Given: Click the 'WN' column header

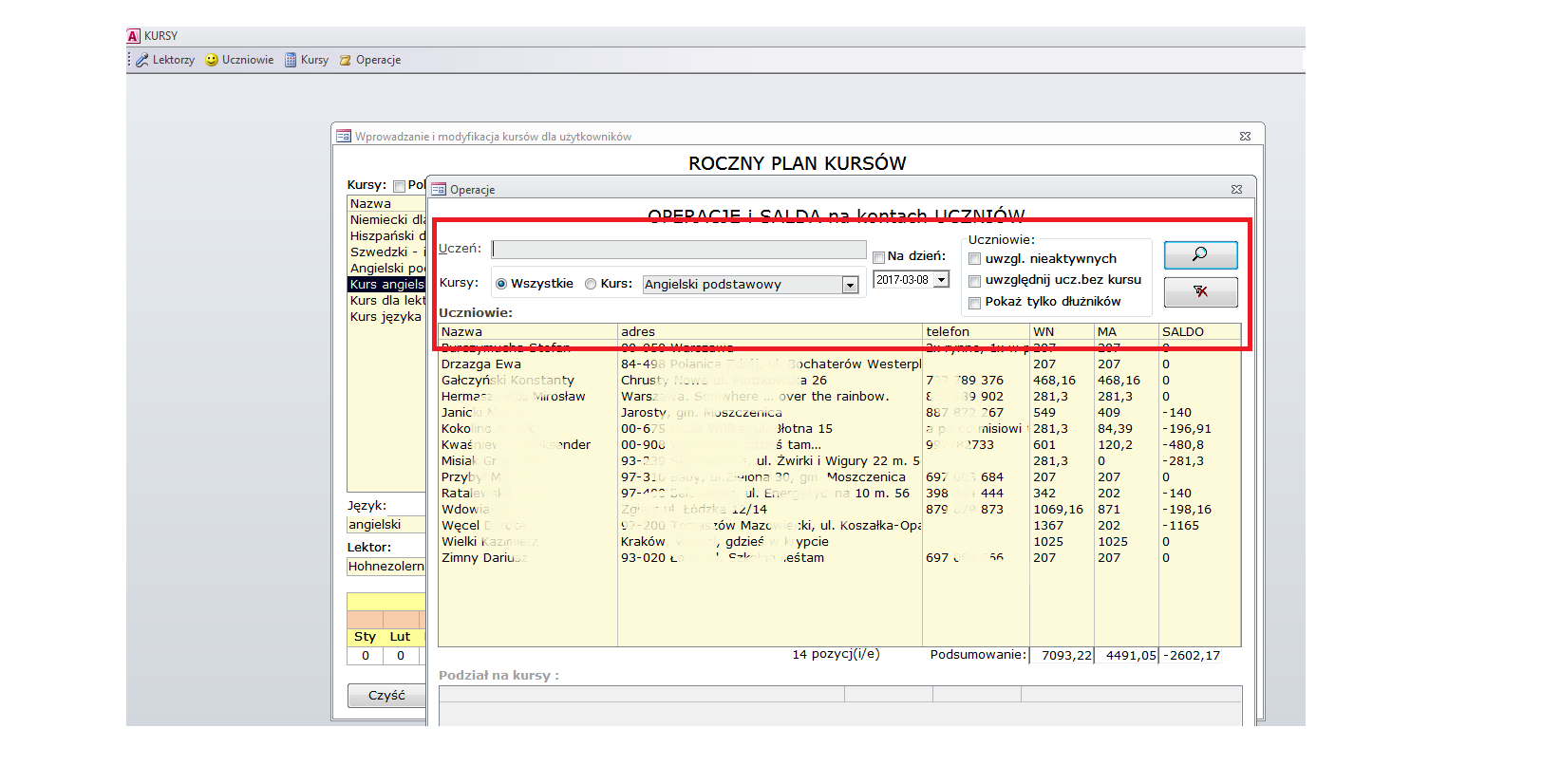Looking at the screenshot, I should point(1062,332).
